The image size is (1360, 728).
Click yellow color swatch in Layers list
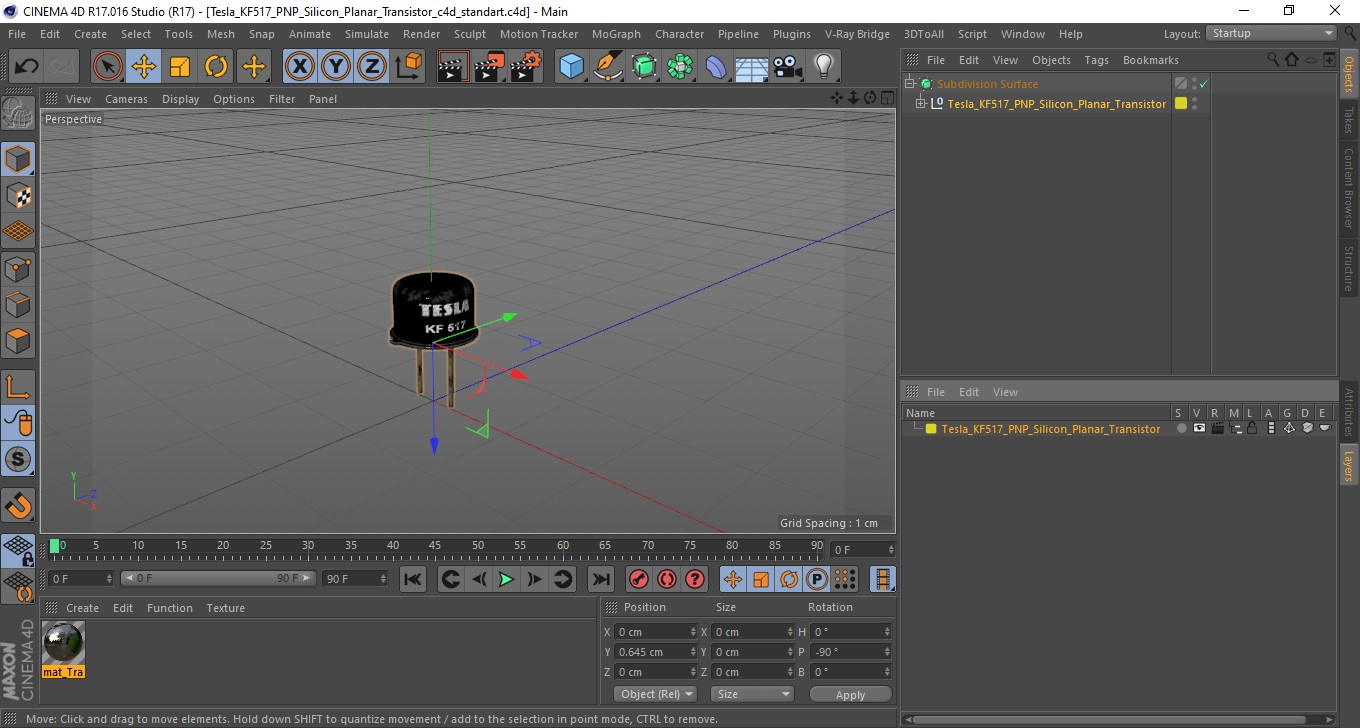(931, 428)
